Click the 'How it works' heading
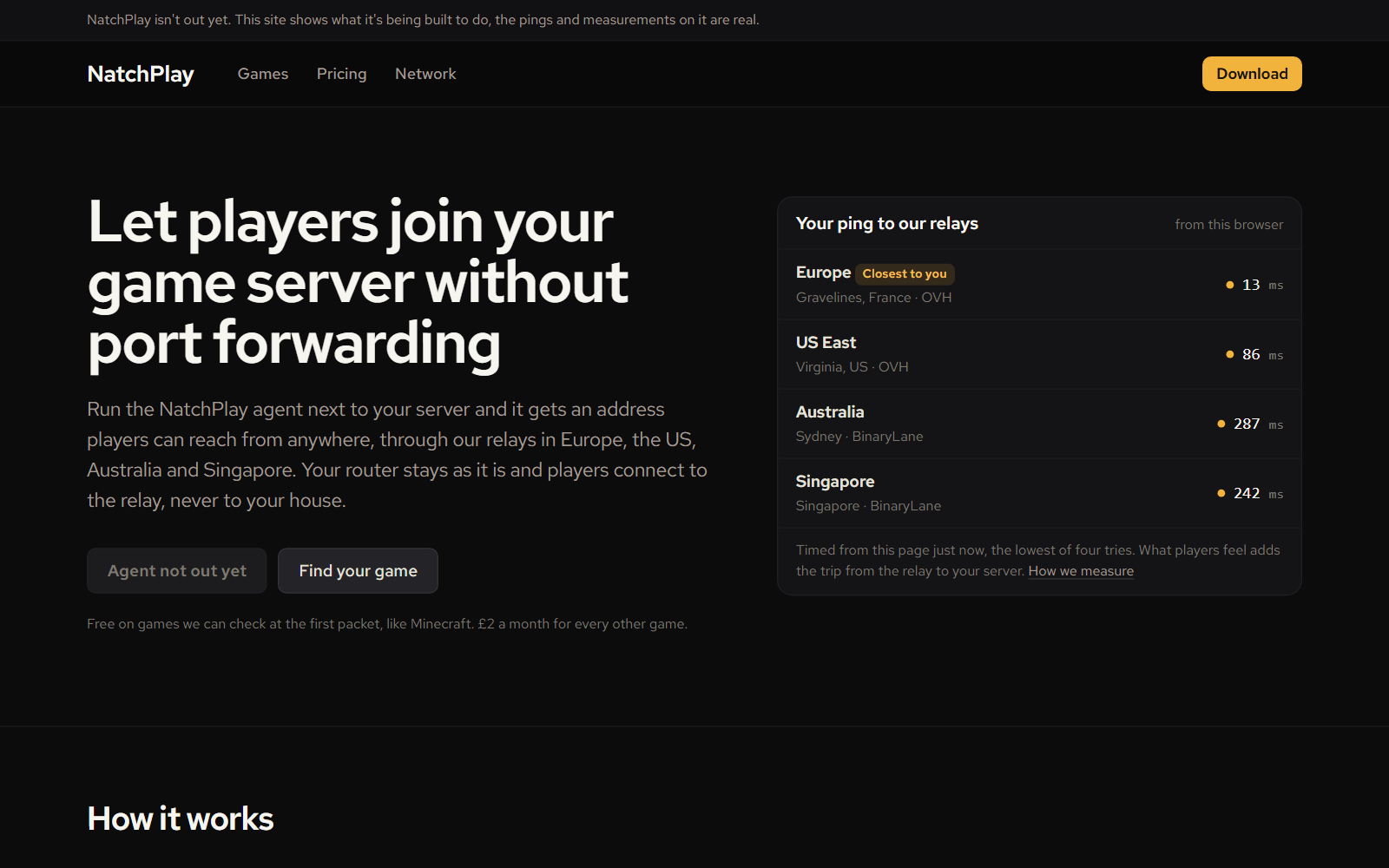The height and width of the screenshot is (868, 1389). pos(181,819)
